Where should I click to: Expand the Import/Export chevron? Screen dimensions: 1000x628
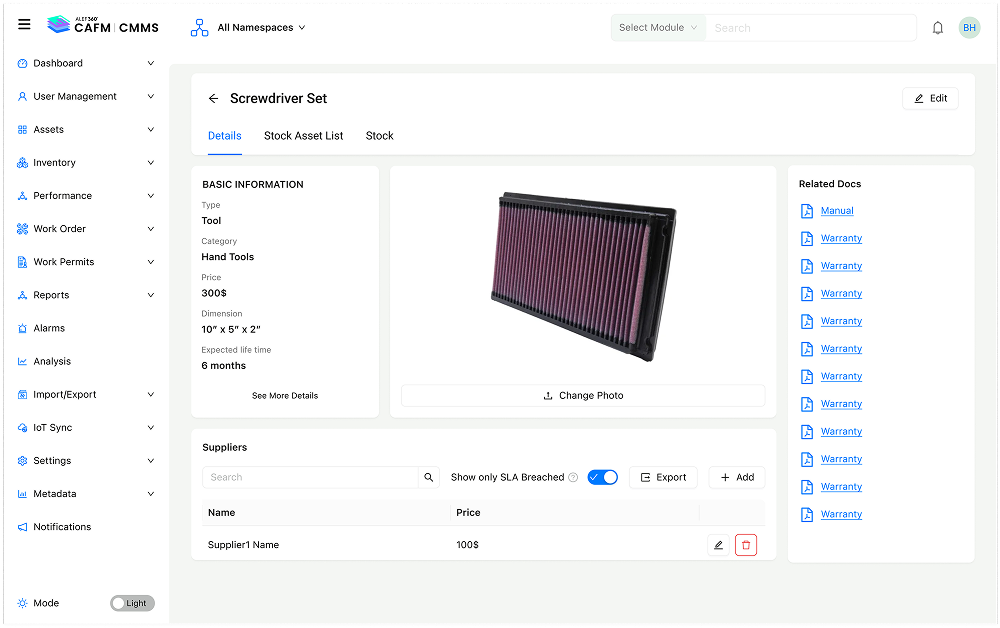pos(151,395)
